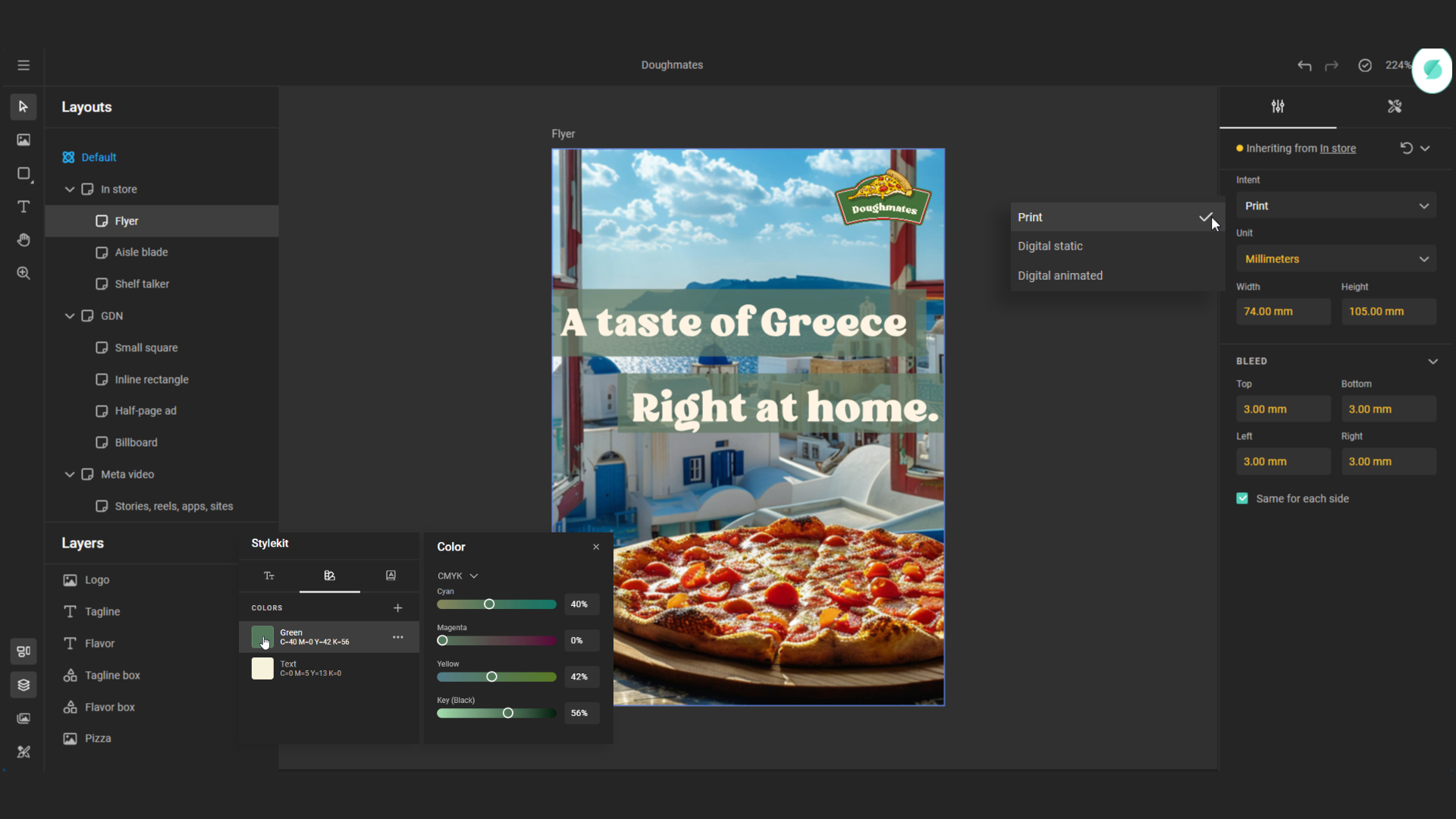Add a new color in the Stylekit panel
This screenshot has width=1456, height=819.
[x=398, y=607]
